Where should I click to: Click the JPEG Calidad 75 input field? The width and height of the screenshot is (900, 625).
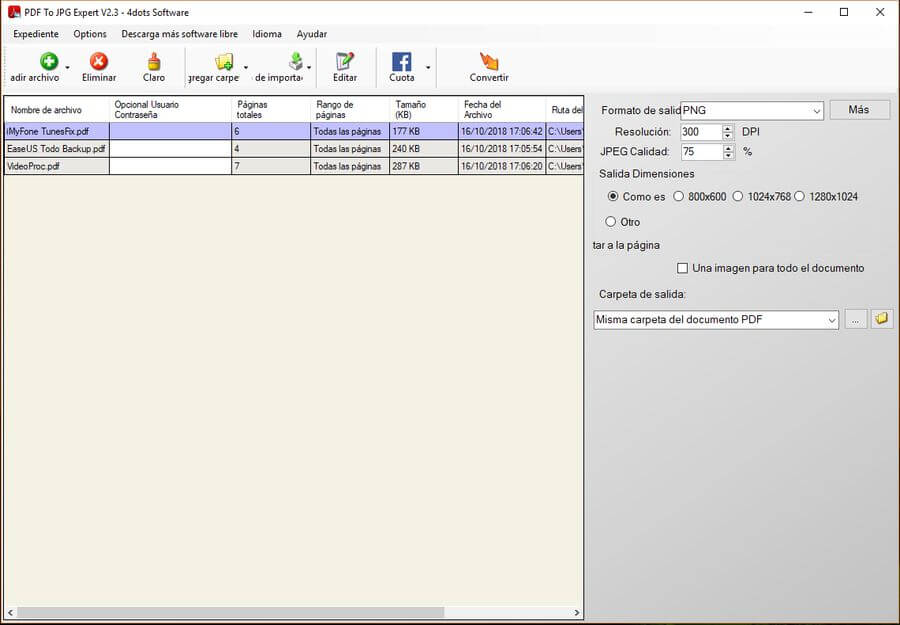tap(701, 152)
